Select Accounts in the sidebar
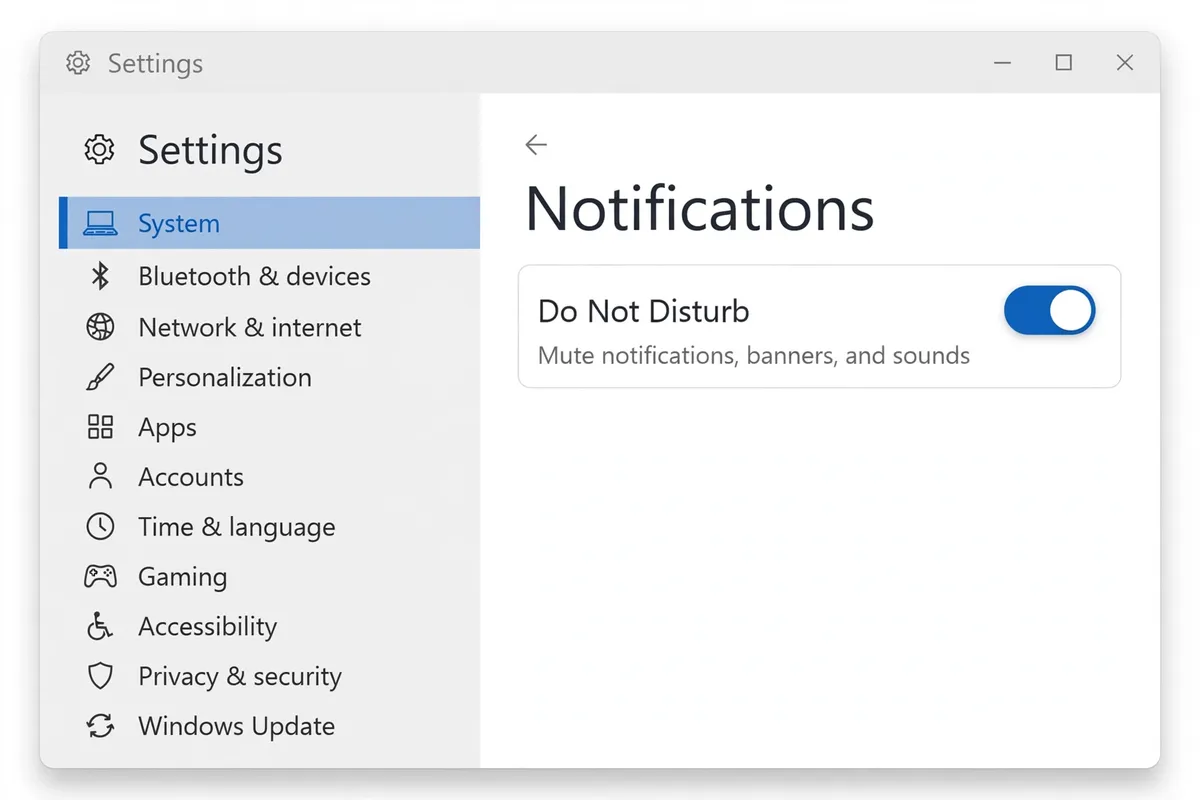The image size is (1200, 800). [x=270, y=477]
